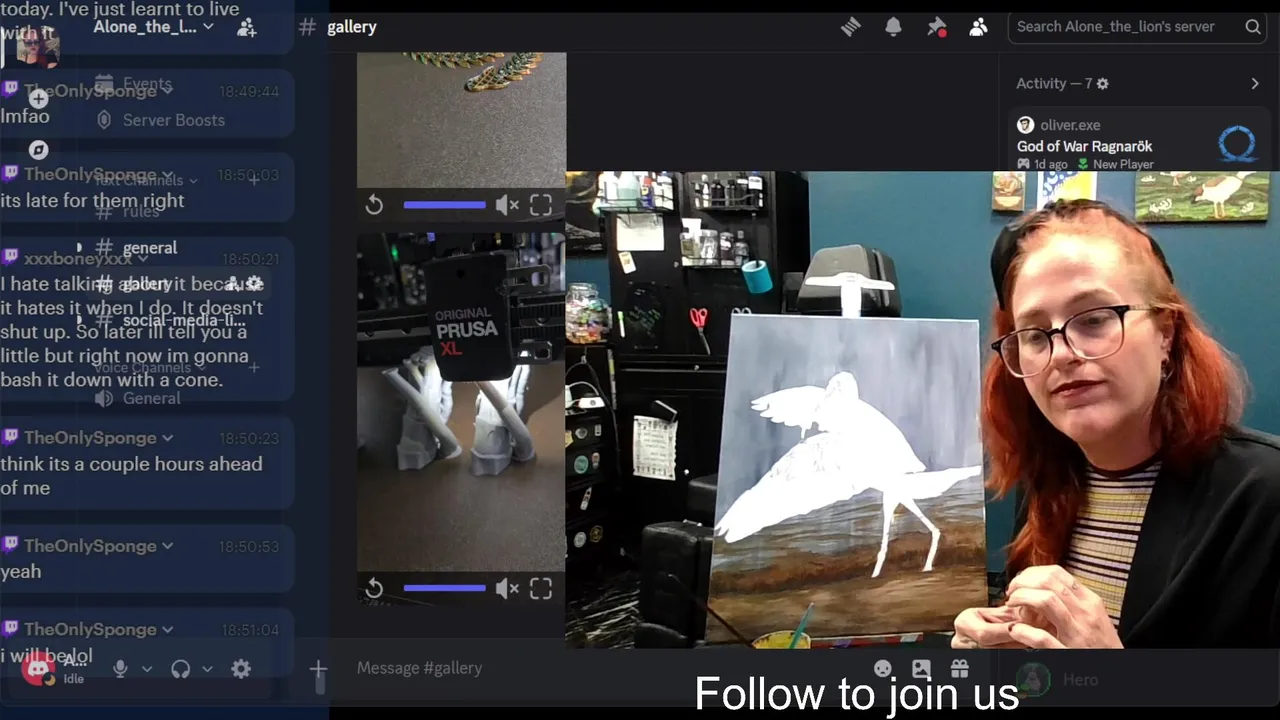This screenshot has width=1280, height=720.
Task: Open Server Boosts in sidebar
Action: pyautogui.click(x=173, y=120)
